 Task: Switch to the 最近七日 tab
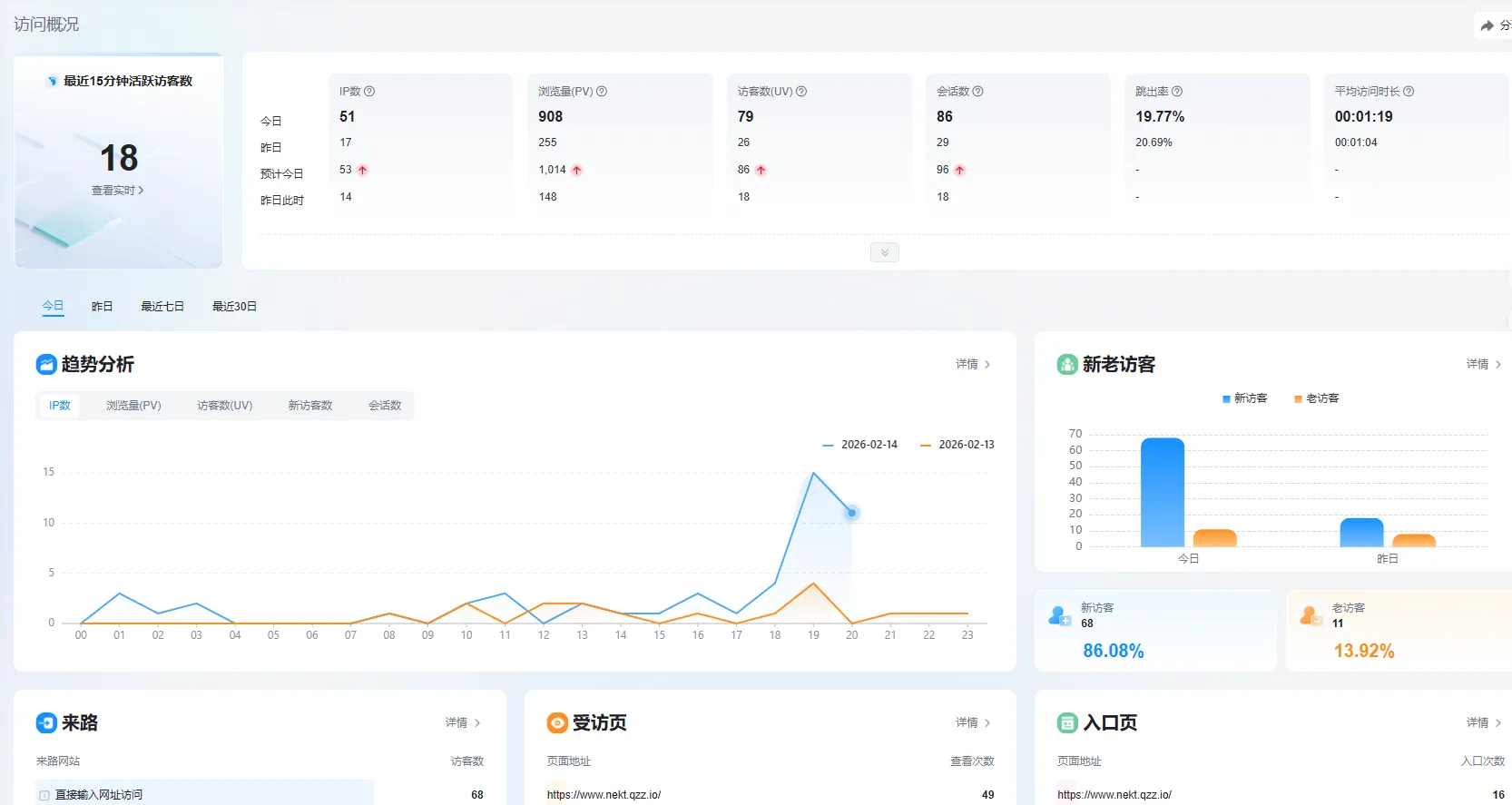pyautogui.click(x=162, y=307)
